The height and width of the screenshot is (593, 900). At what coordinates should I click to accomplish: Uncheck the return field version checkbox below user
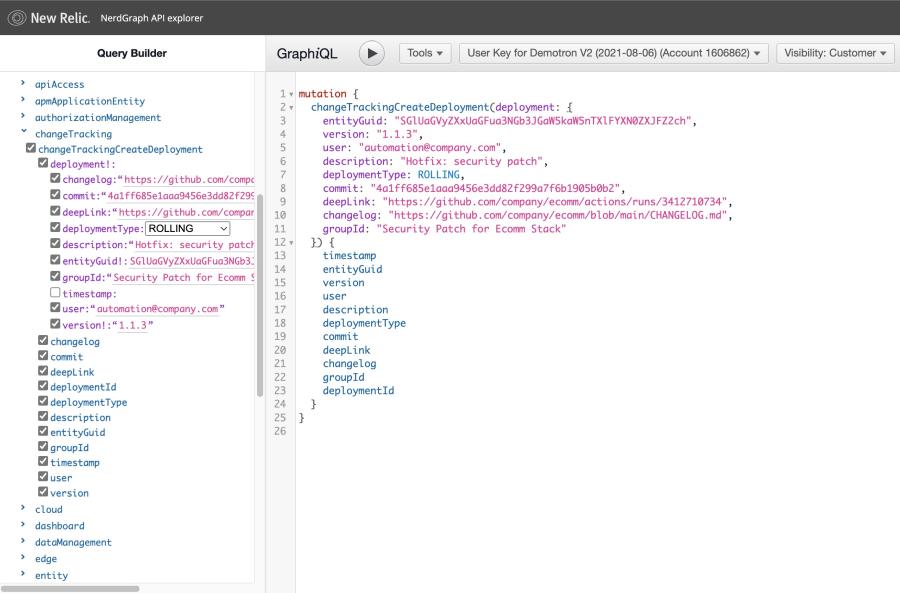click(x=43, y=491)
